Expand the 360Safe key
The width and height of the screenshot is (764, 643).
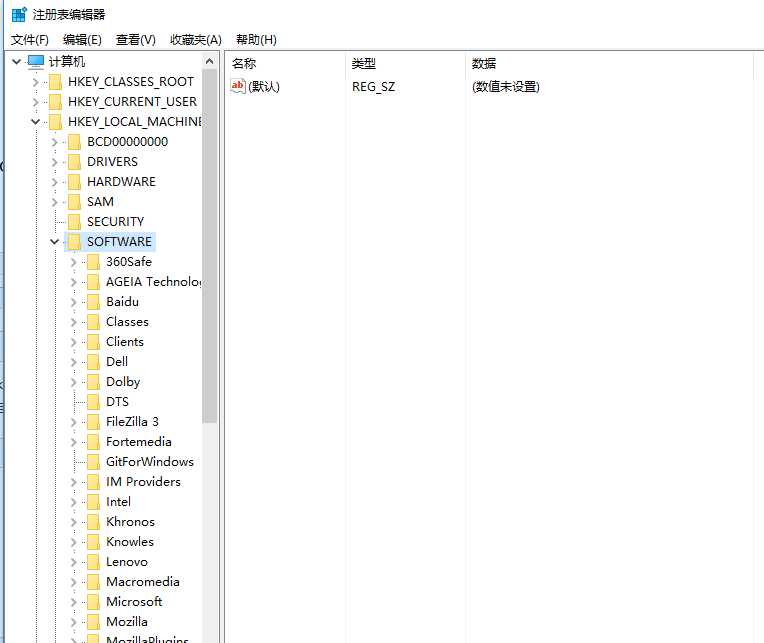pyautogui.click(x=74, y=262)
